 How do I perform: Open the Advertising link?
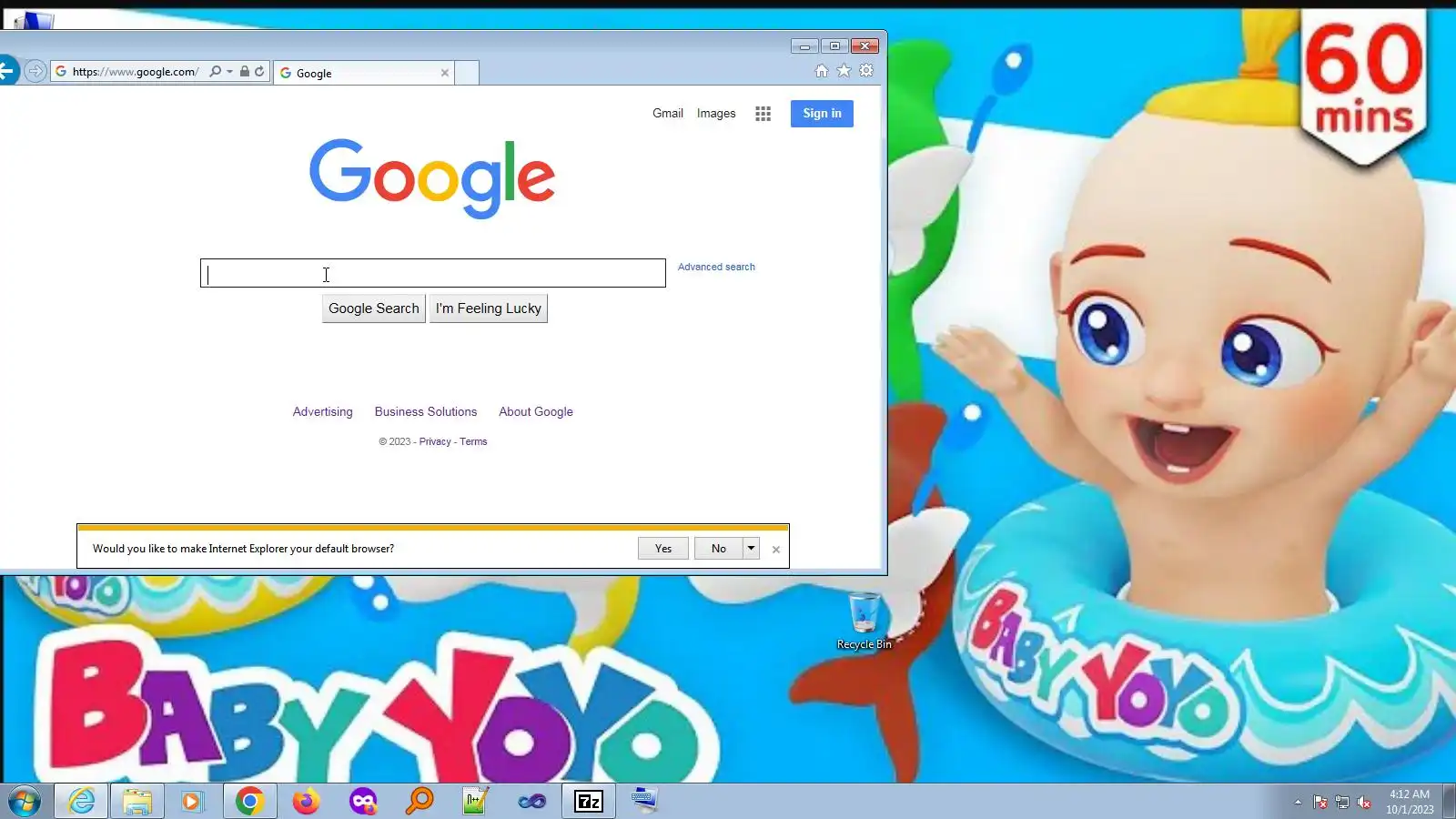(322, 411)
